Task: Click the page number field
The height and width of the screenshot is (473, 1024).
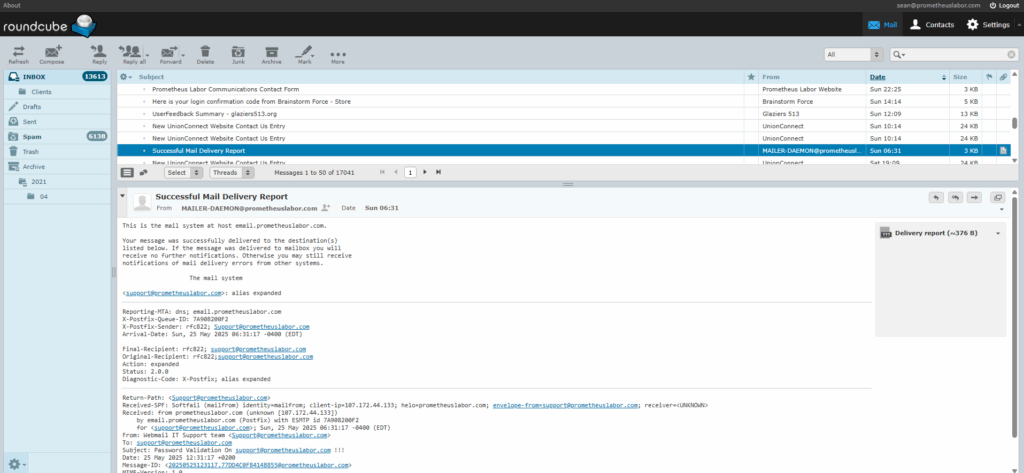Action: click(410, 172)
